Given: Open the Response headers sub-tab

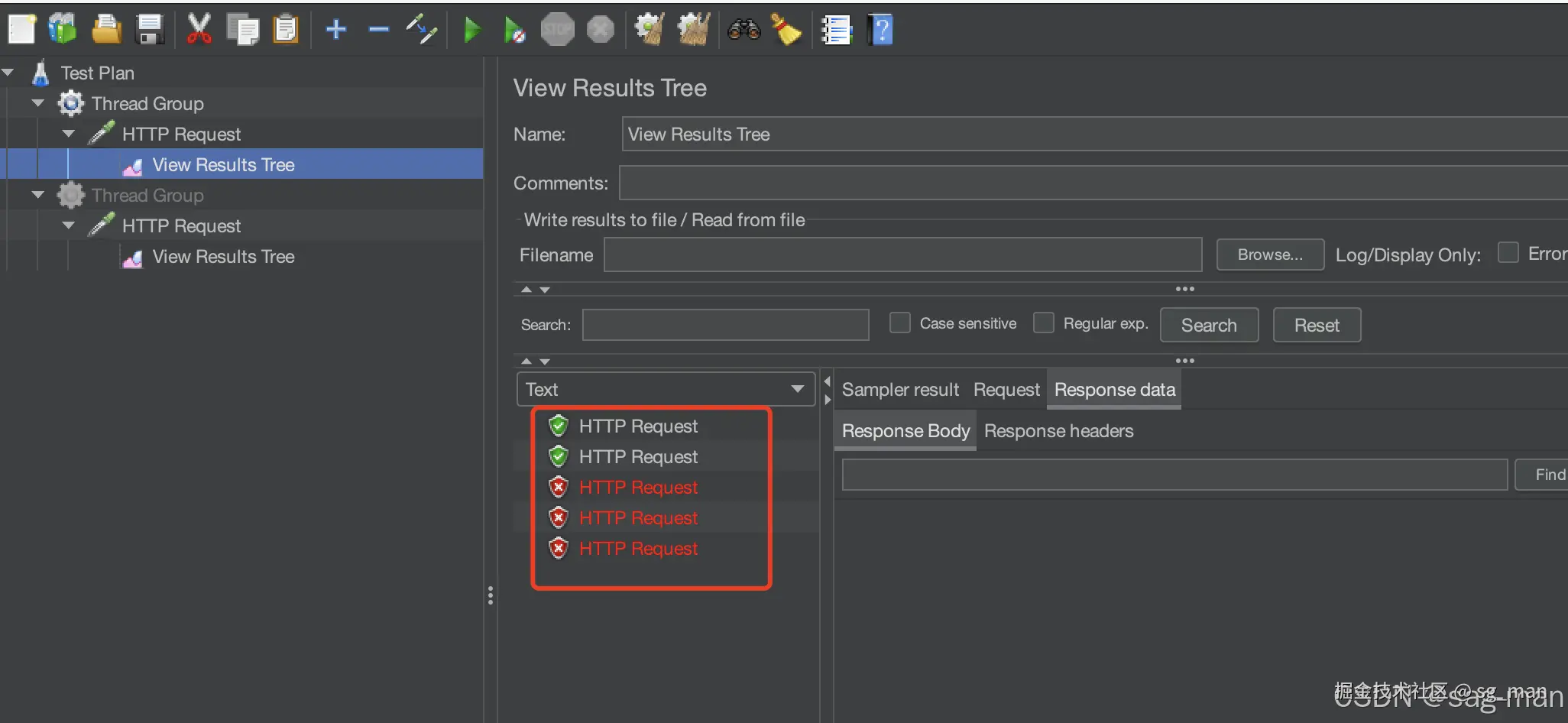Looking at the screenshot, I should pos(1058,431).
